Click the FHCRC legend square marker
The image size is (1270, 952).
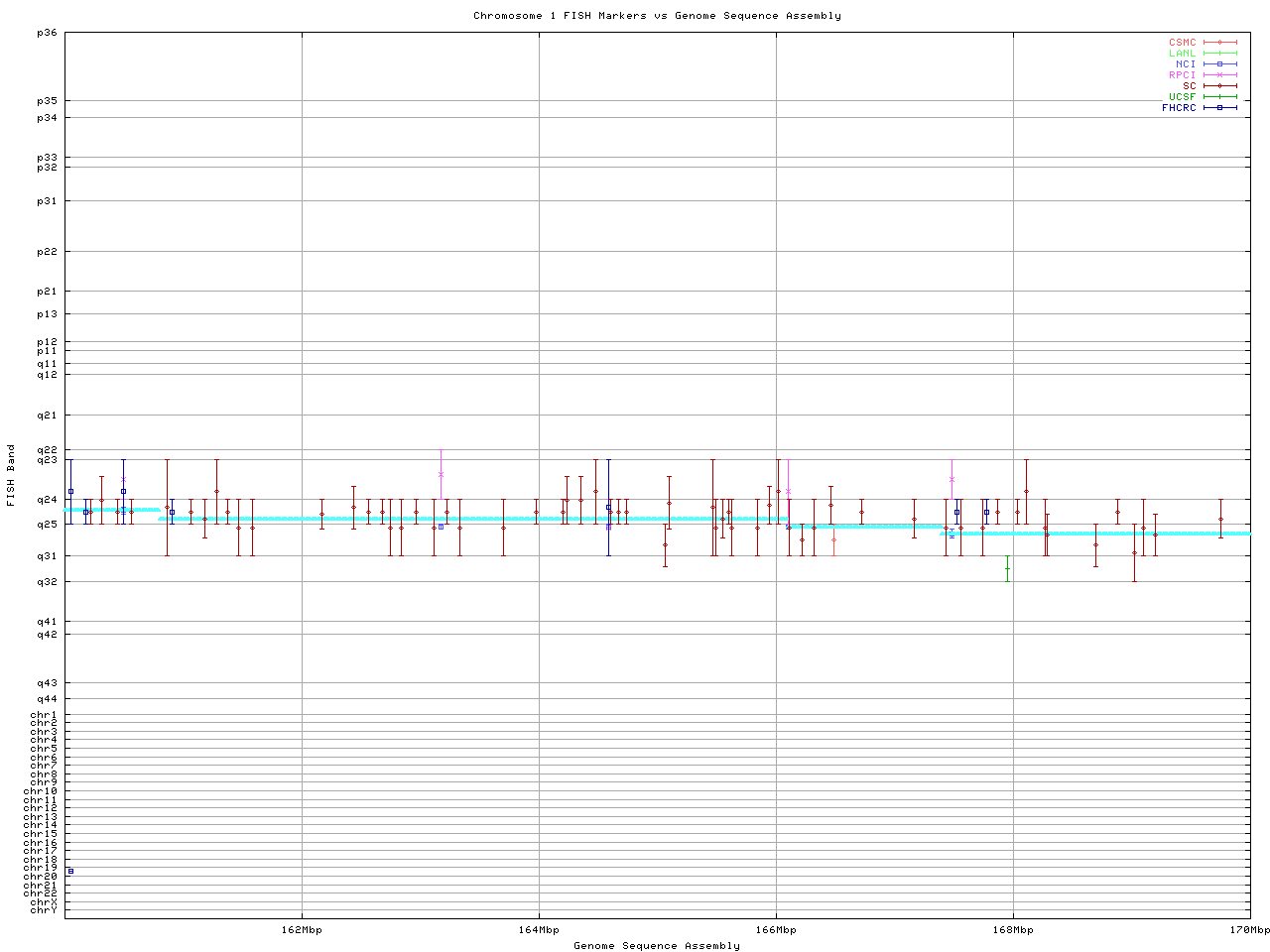click(x=1219, y=108)
